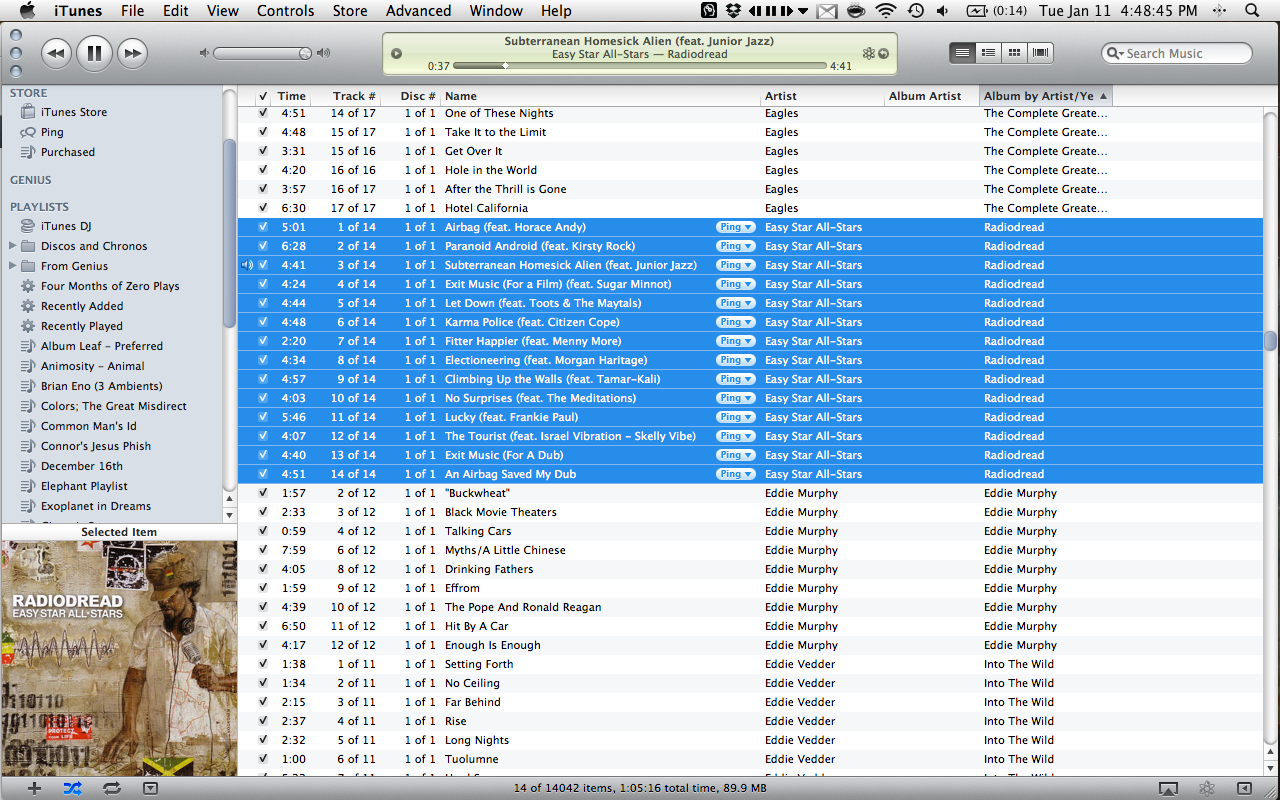Open the iTunes DJ playlist
This screenshot has height=800, width=1280.
tap(65, 226)
